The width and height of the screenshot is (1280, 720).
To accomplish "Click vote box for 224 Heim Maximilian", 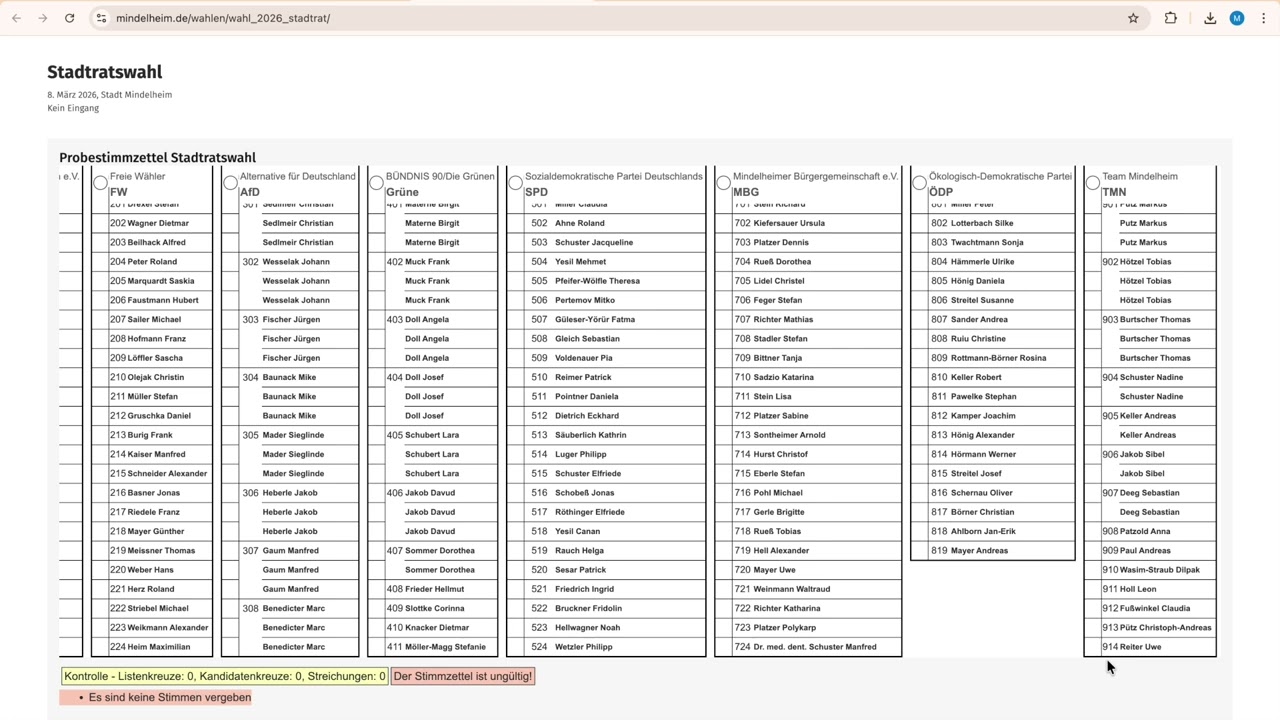I will pyautogui.click(x=100, y=647).
